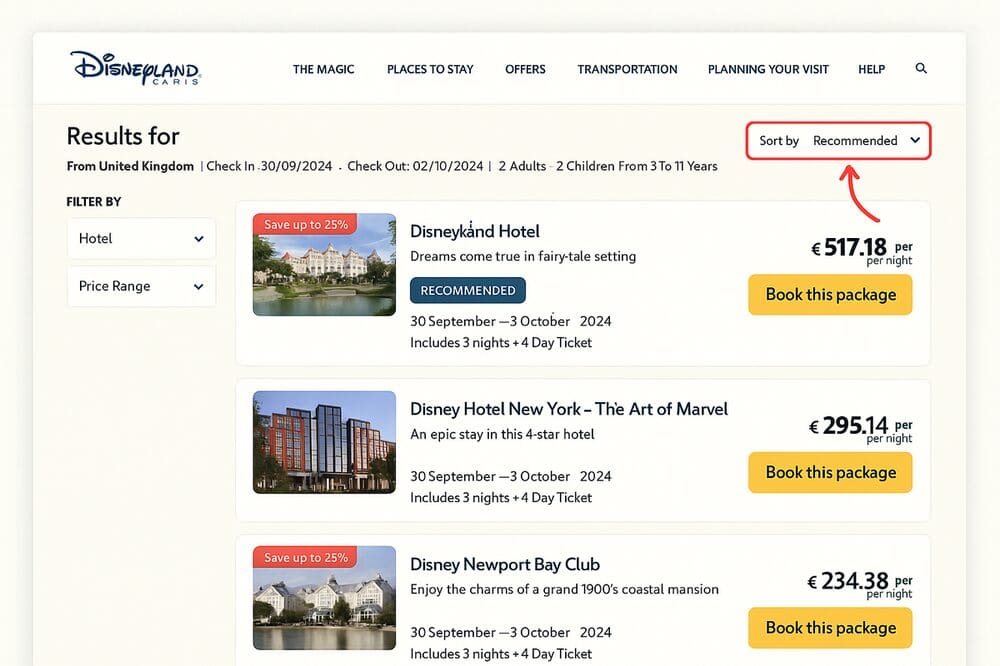This screenshot has width=1000, height=666.
Task: Open the search magnifier icon
Action: [x=921, y=69]
